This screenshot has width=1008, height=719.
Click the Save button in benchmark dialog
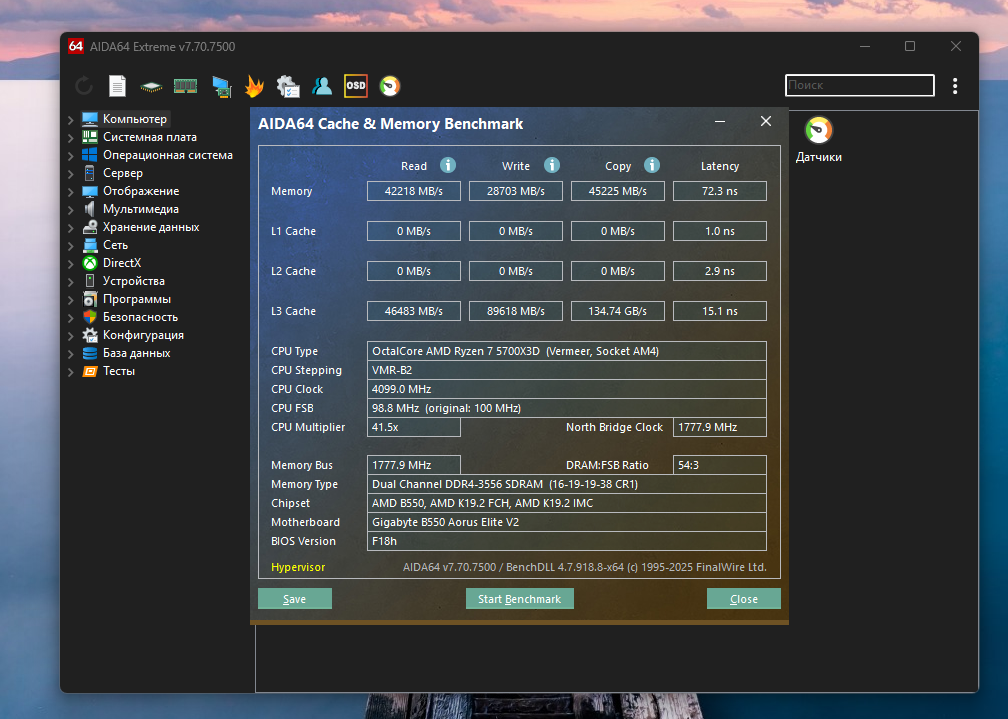294,599
